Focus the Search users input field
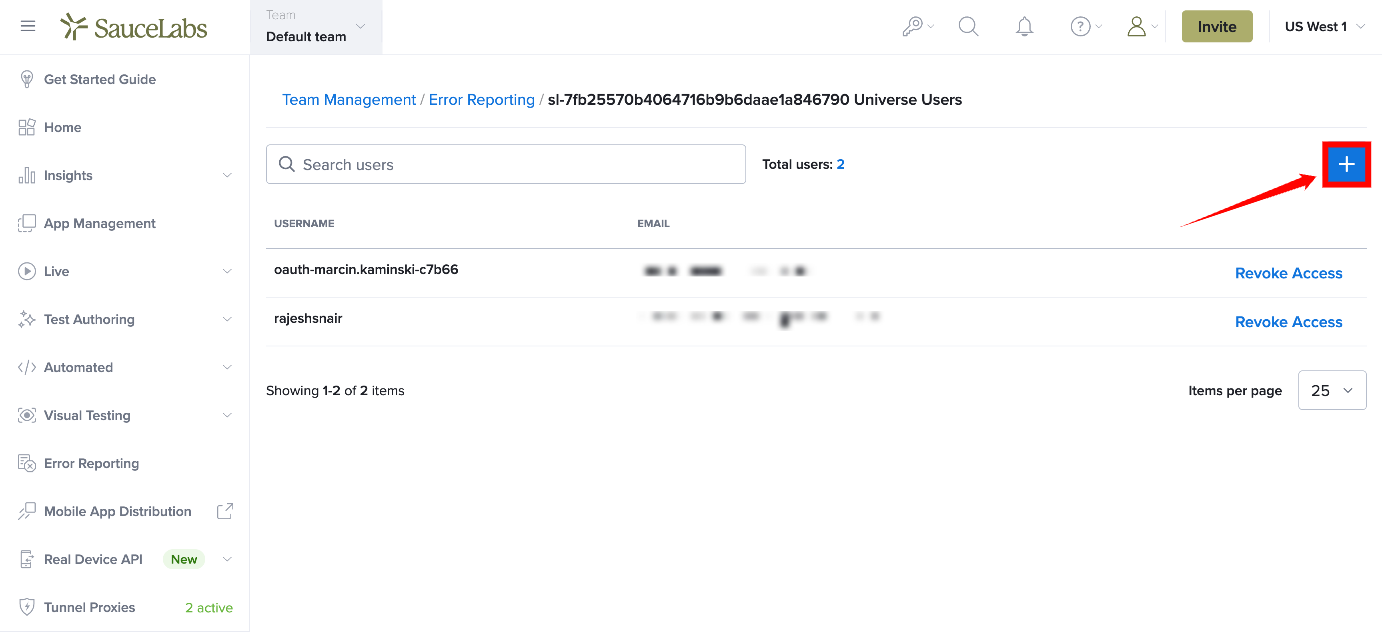Image resolution: width=1382 pixels, height=632 pixels. tap(506, 164)
